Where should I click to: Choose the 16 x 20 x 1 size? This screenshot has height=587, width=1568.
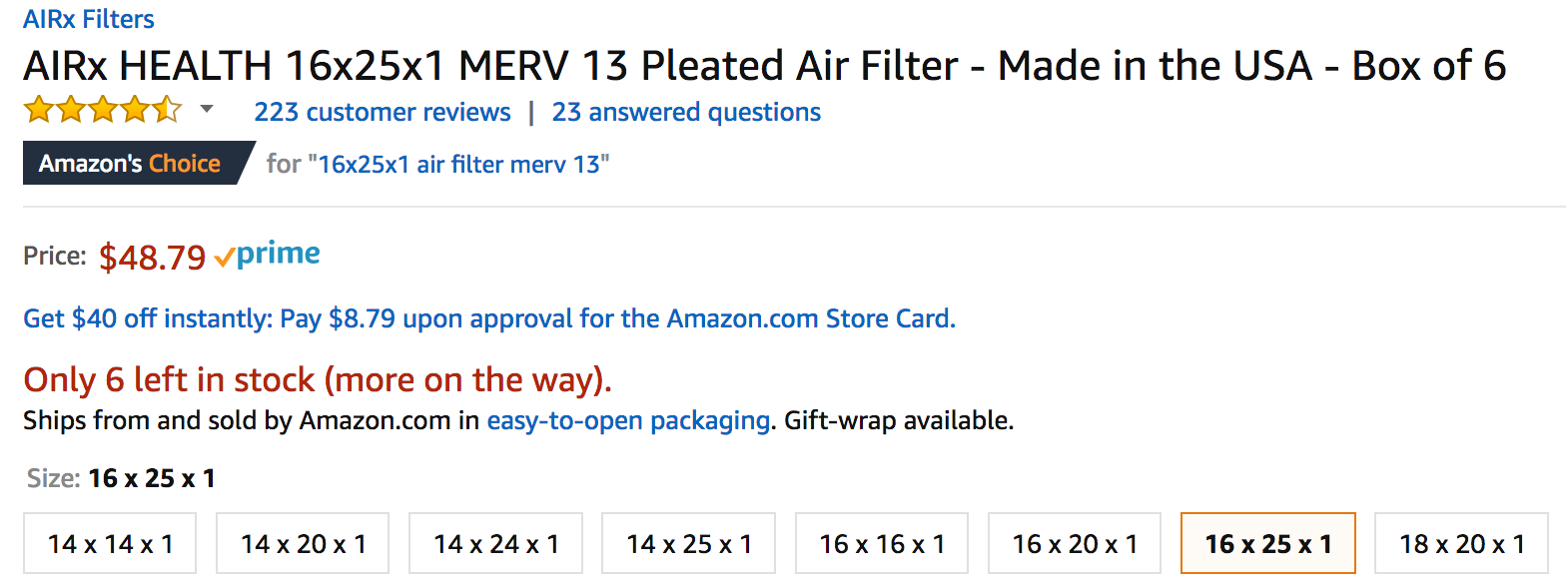(1075, 543)
